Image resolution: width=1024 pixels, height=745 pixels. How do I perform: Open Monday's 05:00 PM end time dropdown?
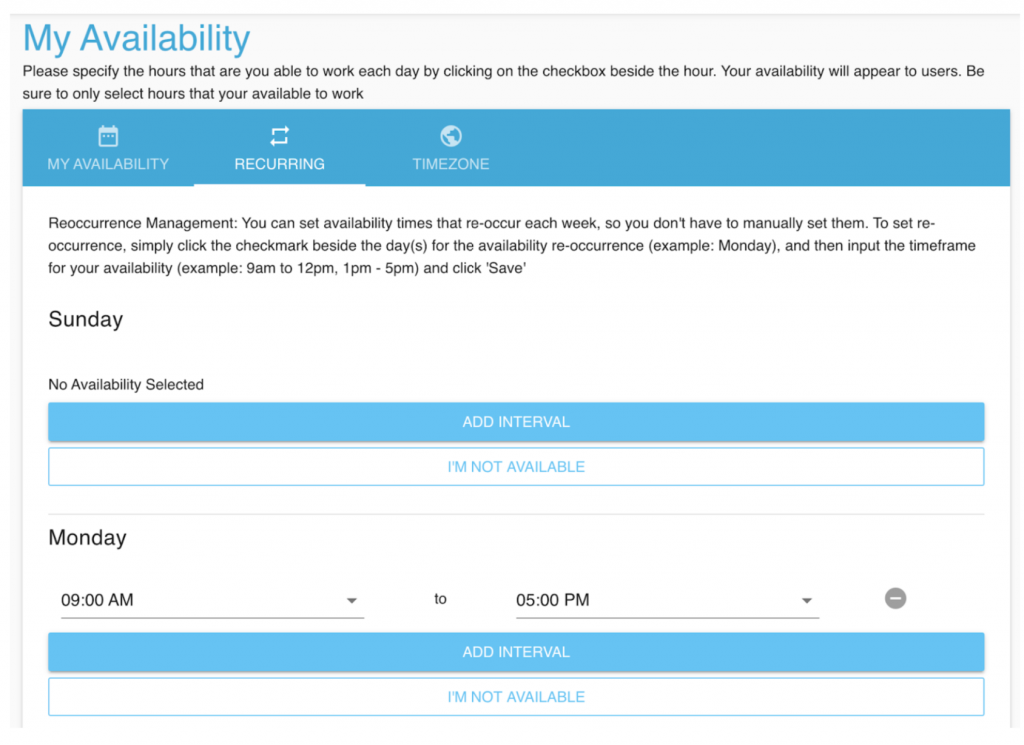click(667, 601)
